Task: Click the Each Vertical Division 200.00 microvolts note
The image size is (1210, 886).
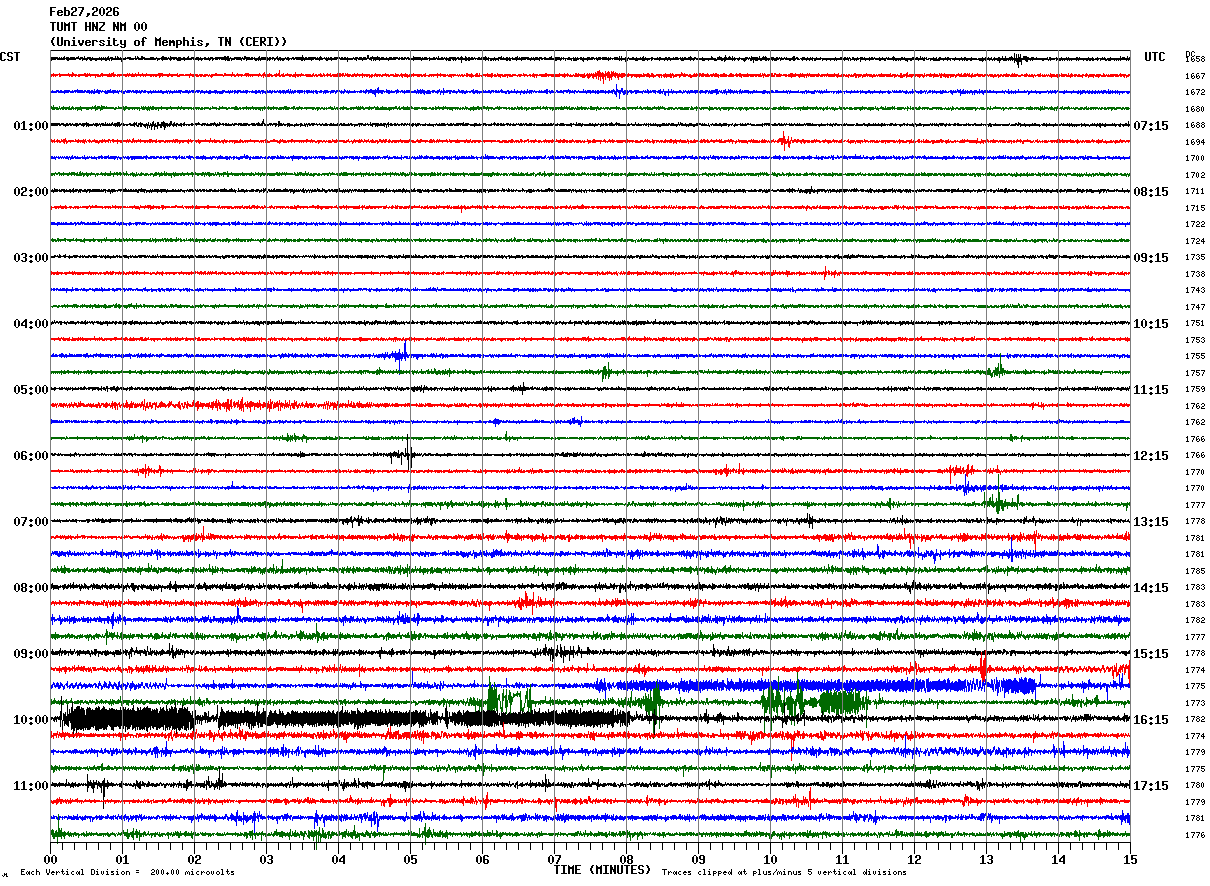Action: tap(127, 872)
